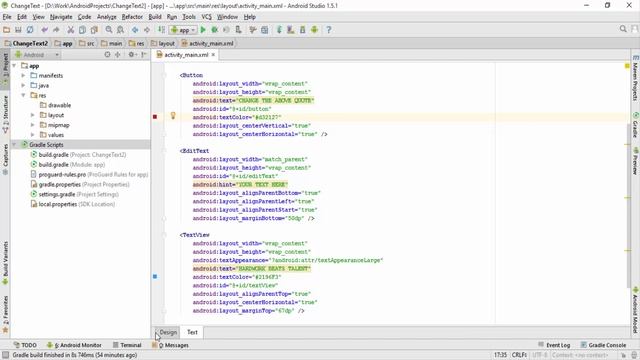The height and width of the screenshot is (360, 640).
Task: Click the Find magnifier icon
Action: [109, 30]
